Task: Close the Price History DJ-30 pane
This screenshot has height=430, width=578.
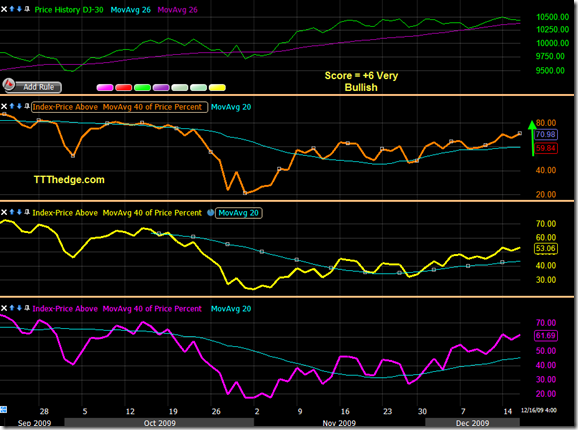Action: coord(4,9)
